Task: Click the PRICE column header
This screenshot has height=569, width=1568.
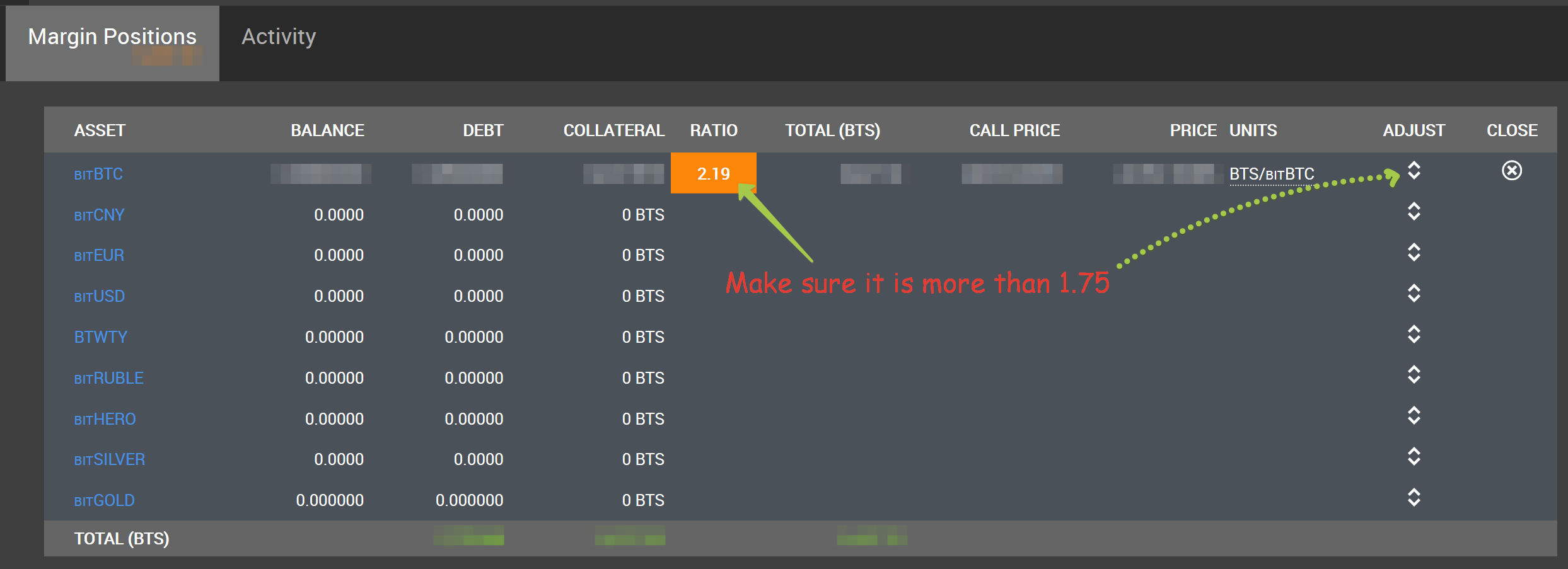Action: click(x=1193, y=130)
